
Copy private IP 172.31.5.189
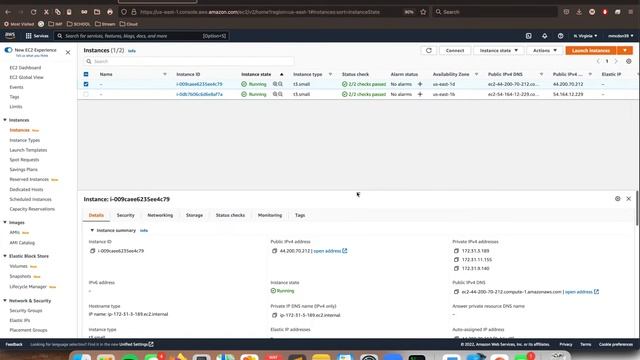(456, 251)
